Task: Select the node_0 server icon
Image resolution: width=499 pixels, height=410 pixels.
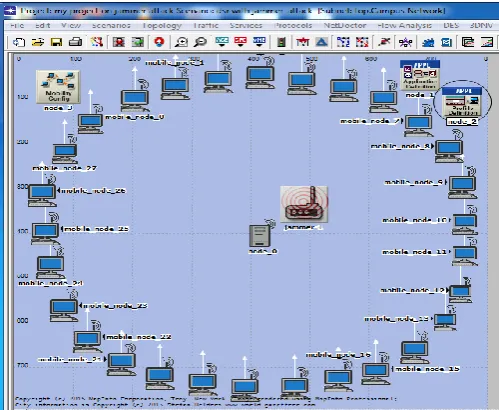Action: click(x=260, y=236)
